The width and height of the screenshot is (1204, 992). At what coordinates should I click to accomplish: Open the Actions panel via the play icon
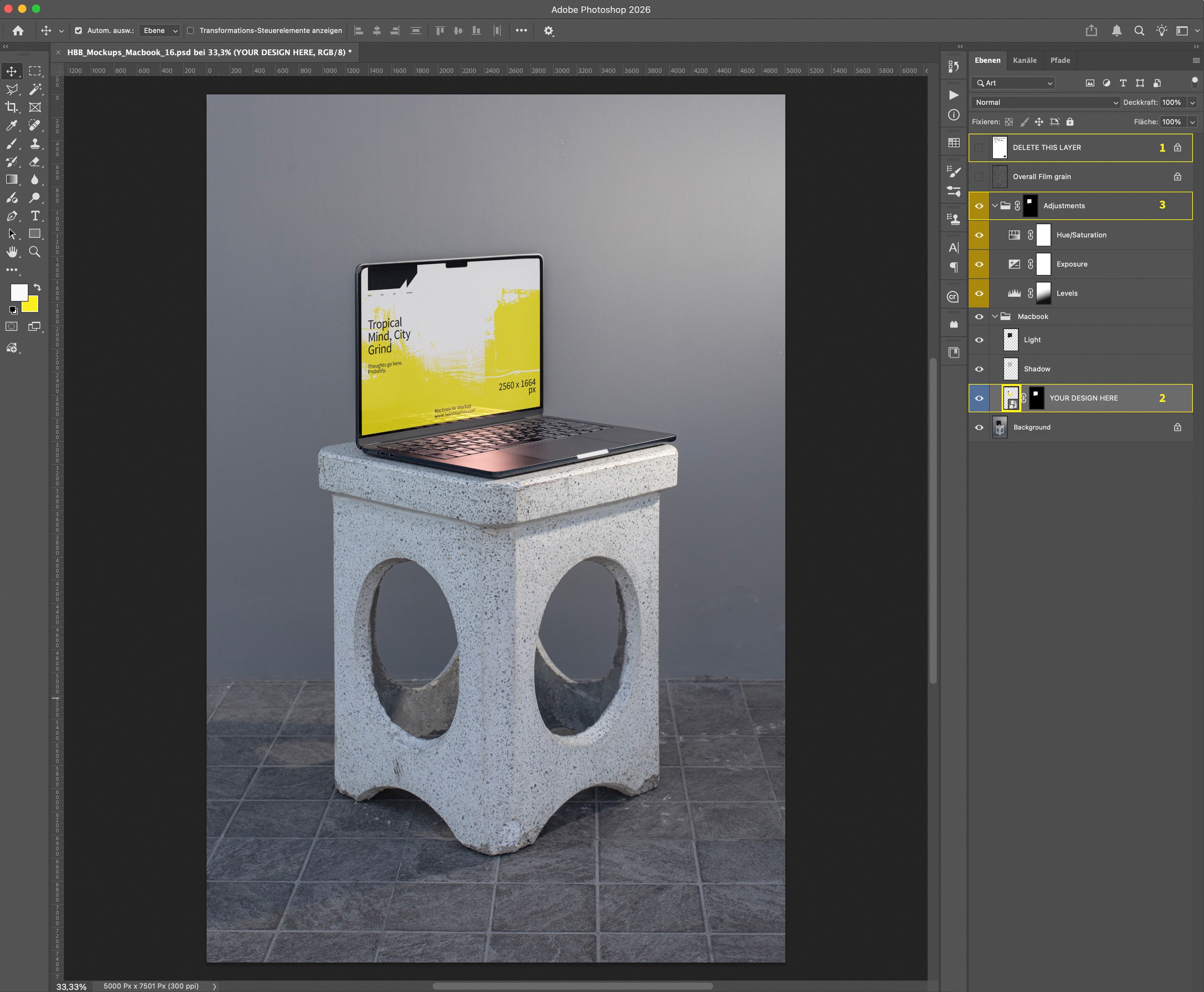pos(953,95)
